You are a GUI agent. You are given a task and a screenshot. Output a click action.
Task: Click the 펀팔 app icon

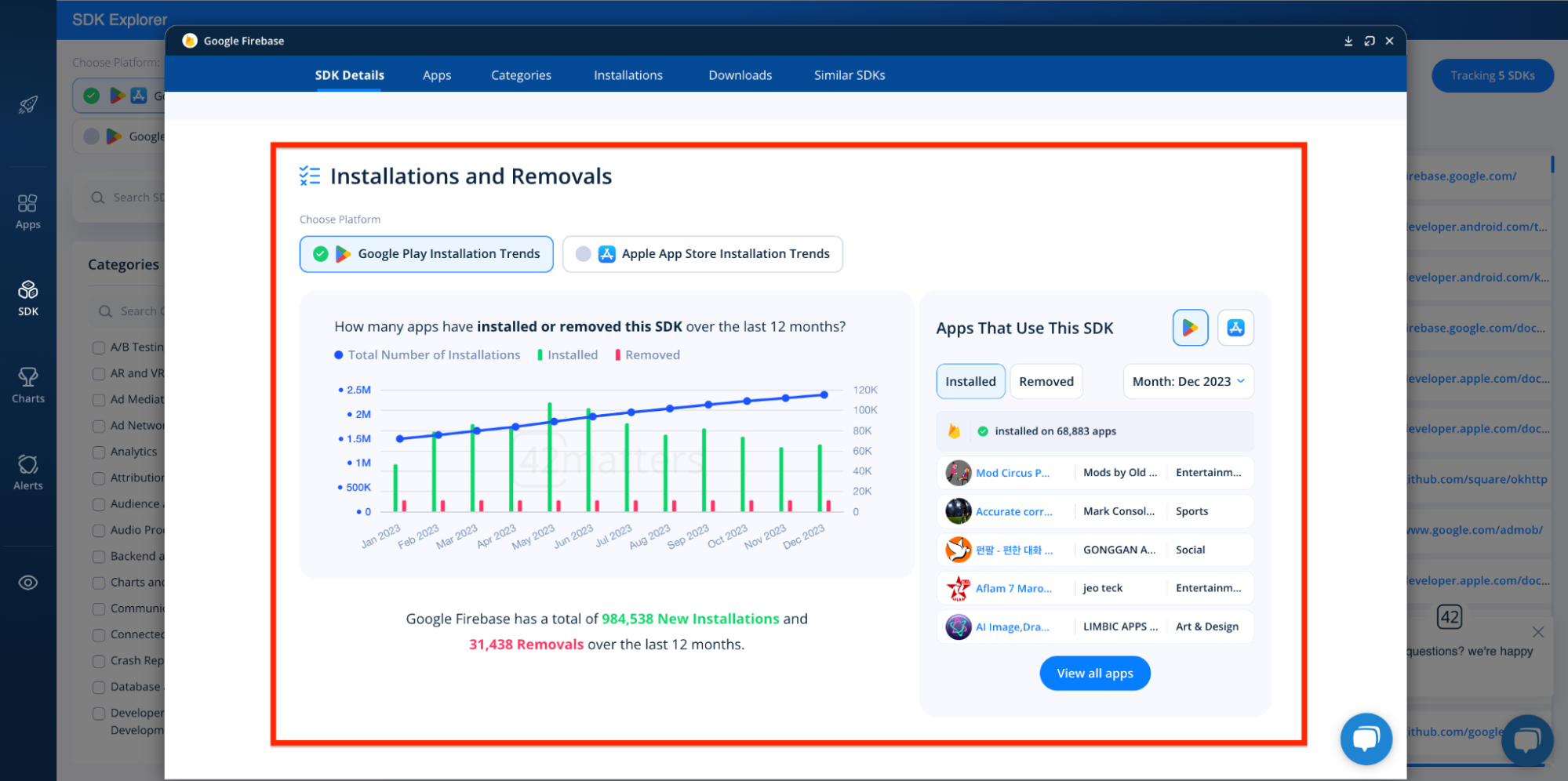click(958, 550)
